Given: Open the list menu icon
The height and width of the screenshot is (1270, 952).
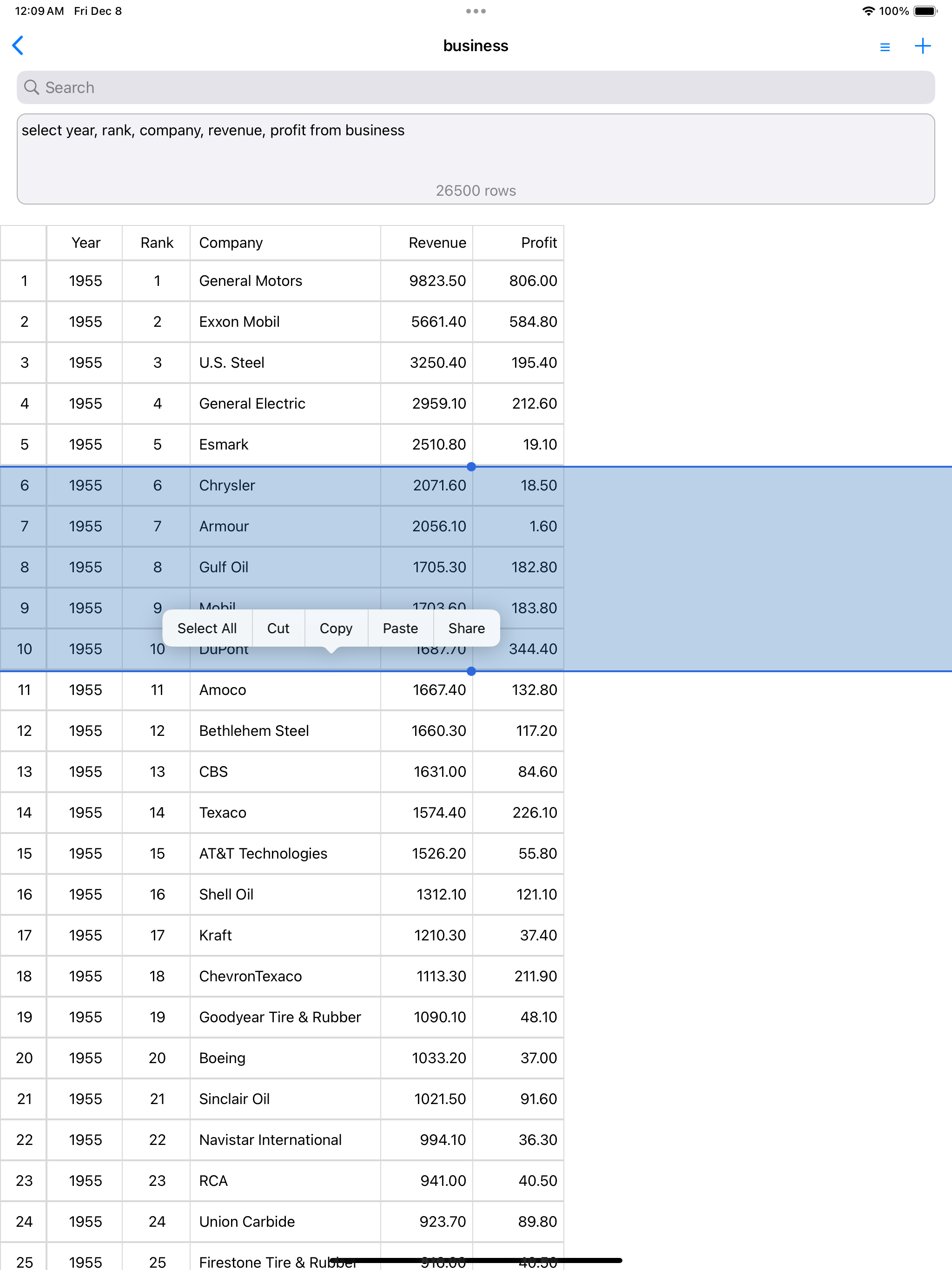Looking at the screenshot, I should click(884, 47).
